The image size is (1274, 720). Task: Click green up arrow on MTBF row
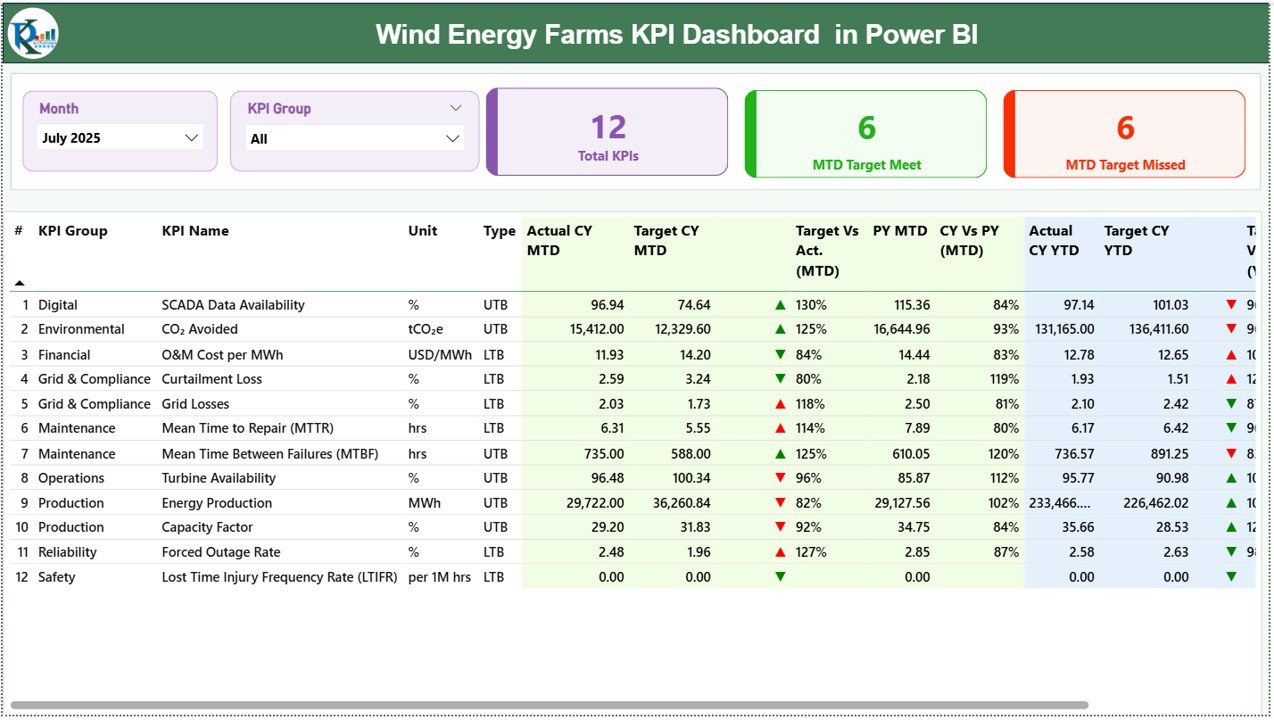tap(779, 453)
